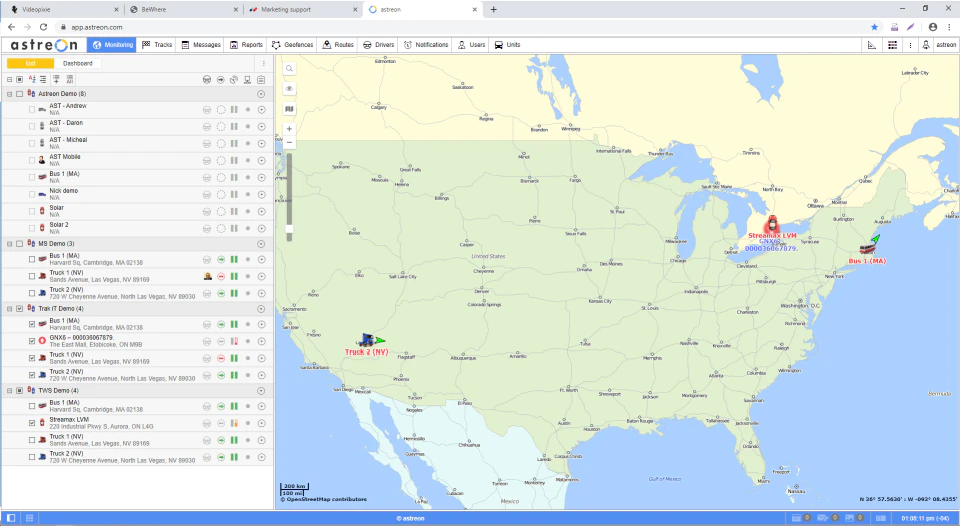The height and width of the screenshot is (526, 960).
Task: Open the chart icon in top-right toolbar
Action: (x=872, y=45)
